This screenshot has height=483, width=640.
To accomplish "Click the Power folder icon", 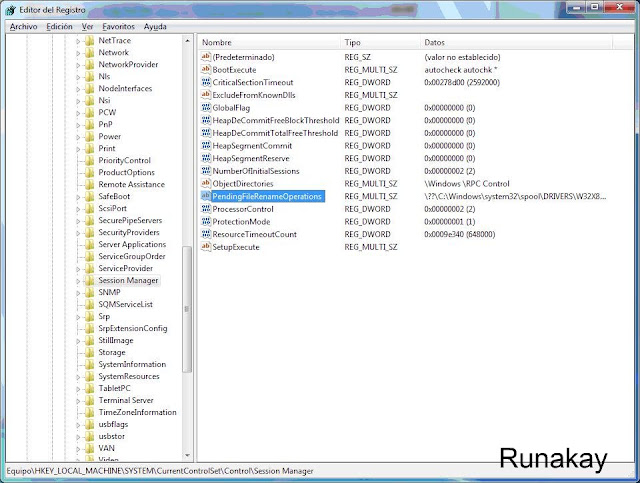I will [89, 136].
